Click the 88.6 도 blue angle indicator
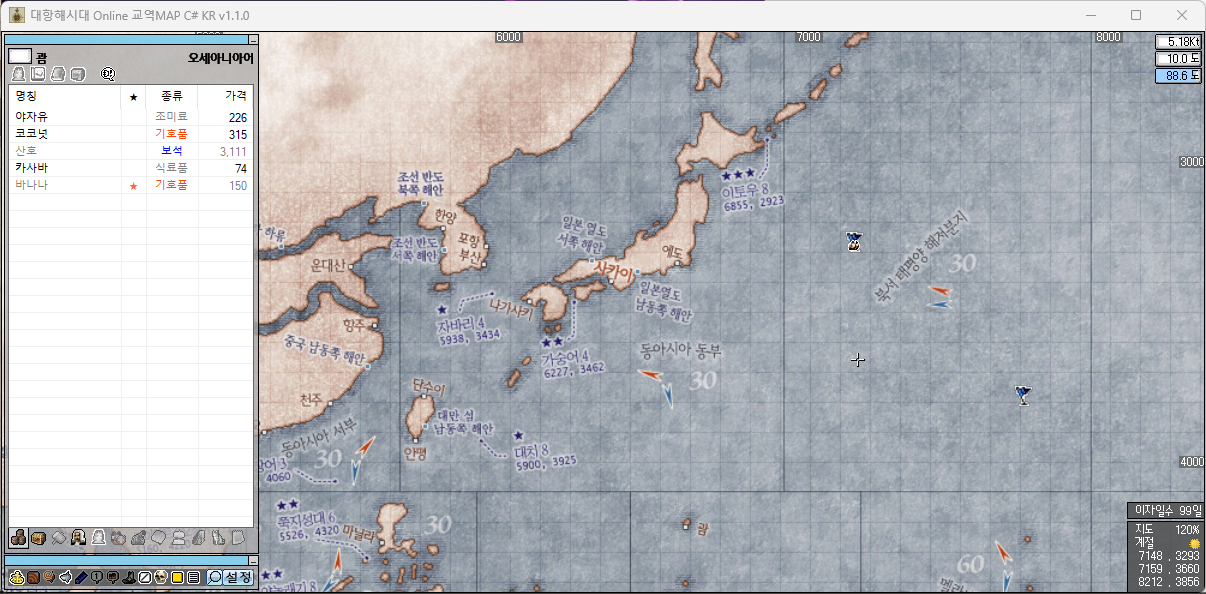This screenshot has height=594, width=1206. click(1178, 76)
